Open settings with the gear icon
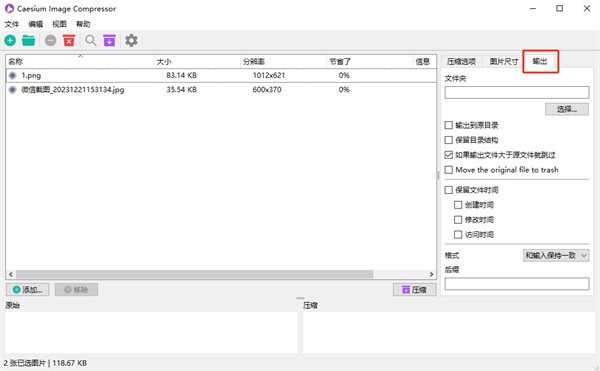 point(131,40)
